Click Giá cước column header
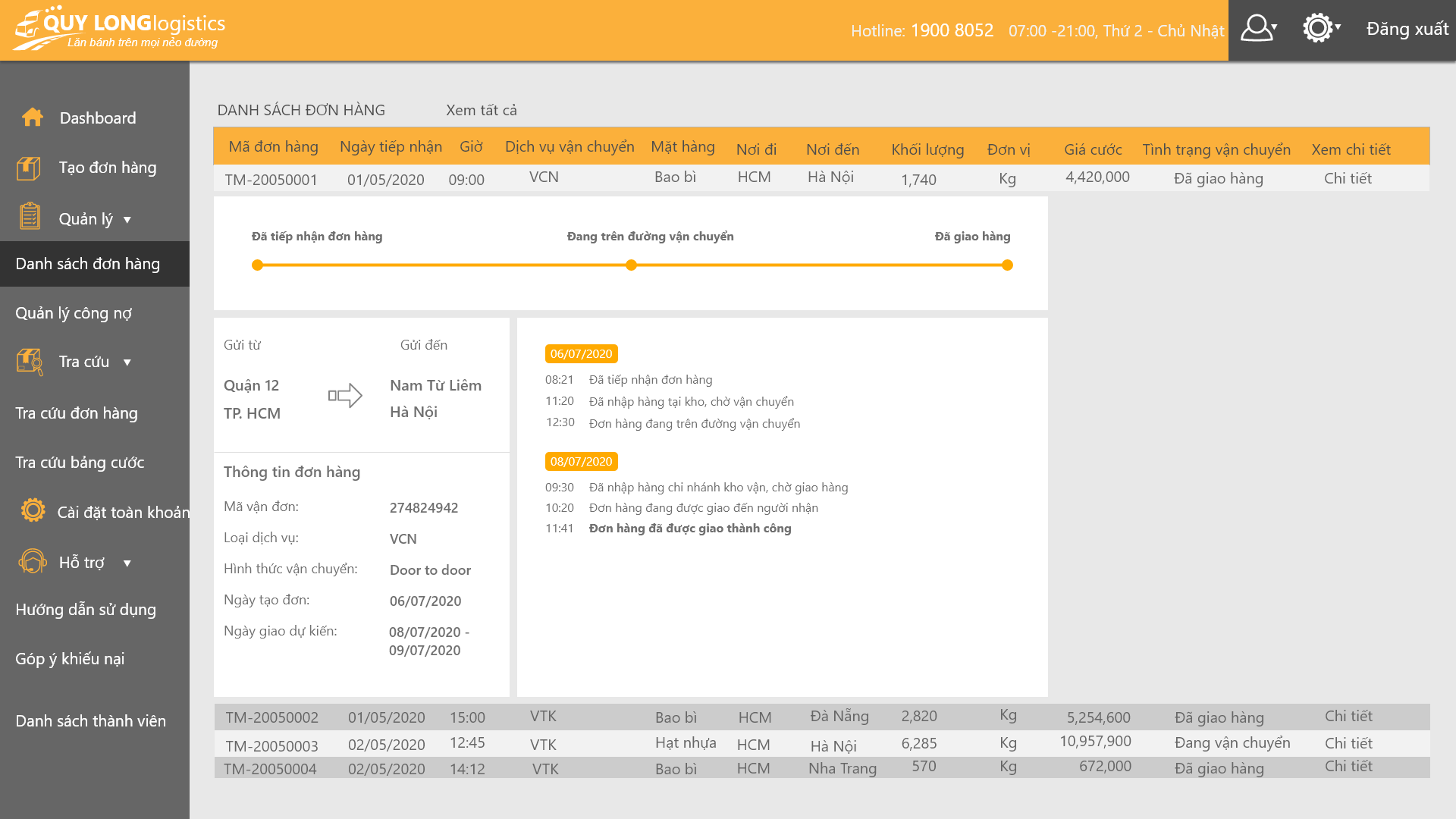This screenshot has height=819, width=1456. 1093,149
